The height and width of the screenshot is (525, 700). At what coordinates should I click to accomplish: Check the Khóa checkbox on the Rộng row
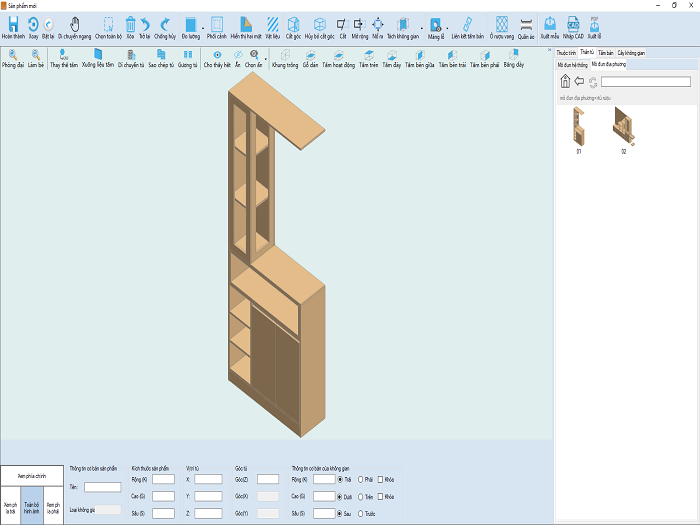click(380, 479)
